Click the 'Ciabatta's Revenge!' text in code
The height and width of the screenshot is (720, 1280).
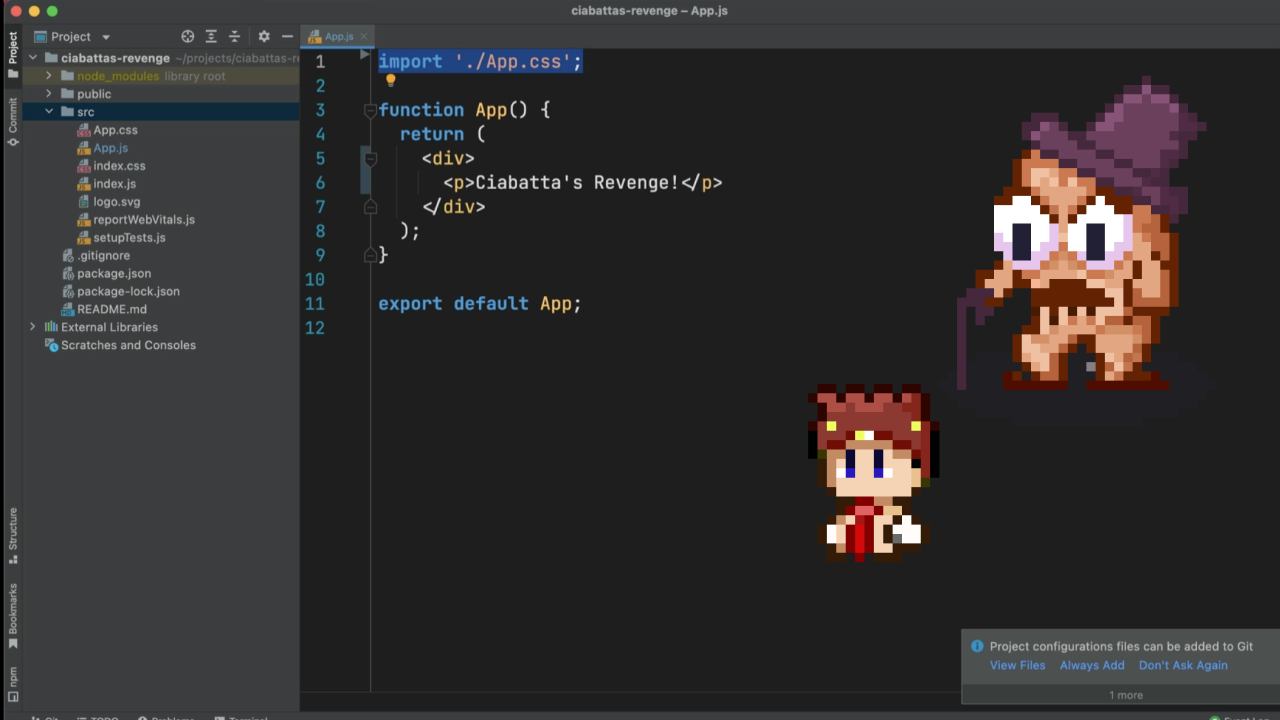tap(577, 182)
